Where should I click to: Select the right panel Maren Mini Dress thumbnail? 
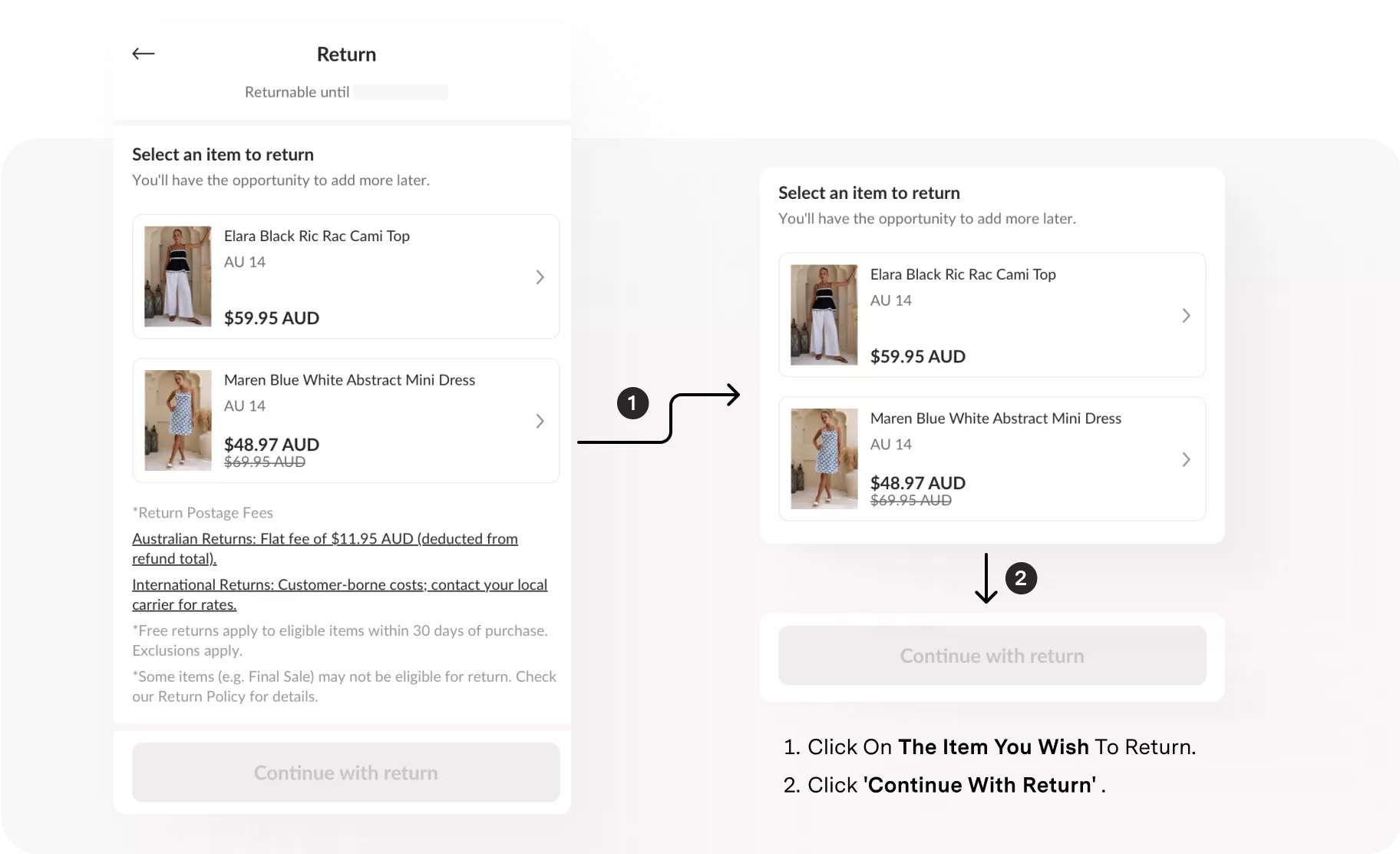pyautogui.click(x=824, y=458)
